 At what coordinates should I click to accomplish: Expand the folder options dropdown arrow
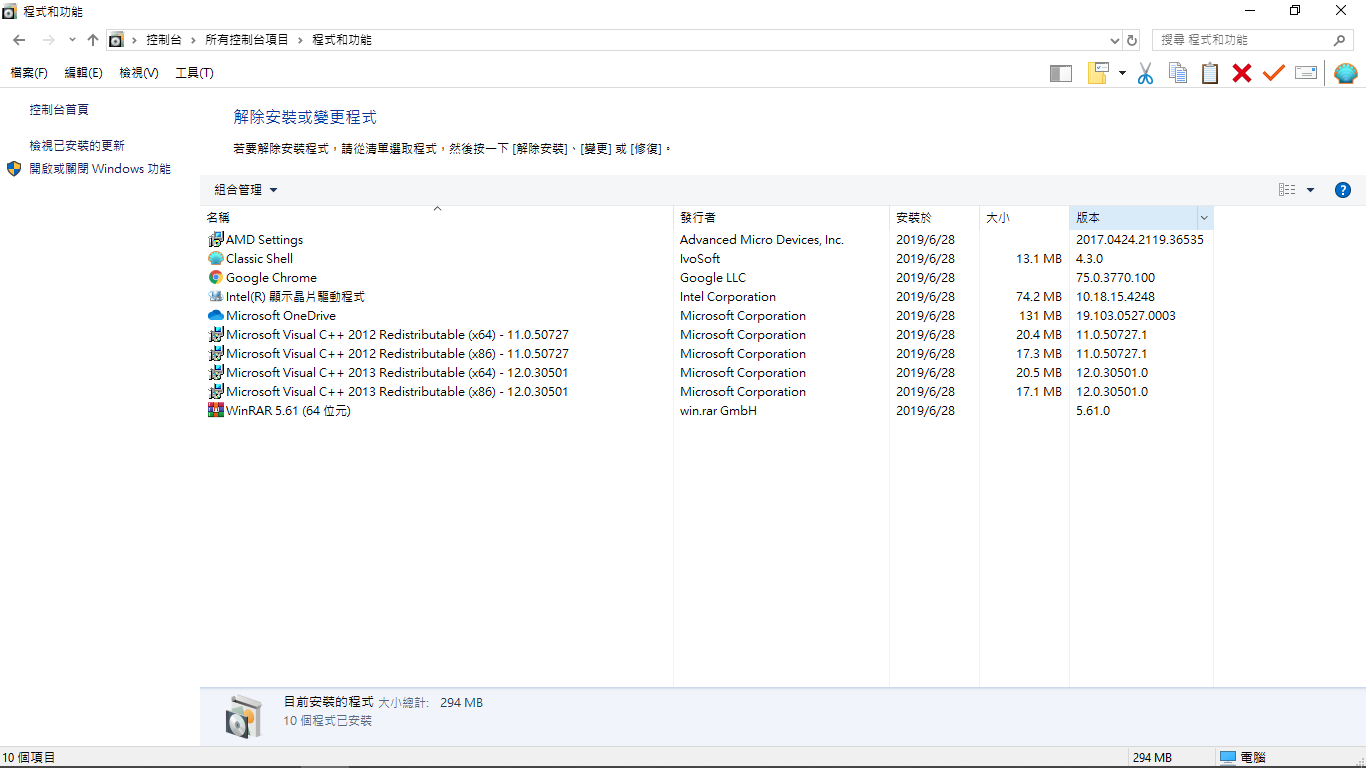[x=1122, y=73]
